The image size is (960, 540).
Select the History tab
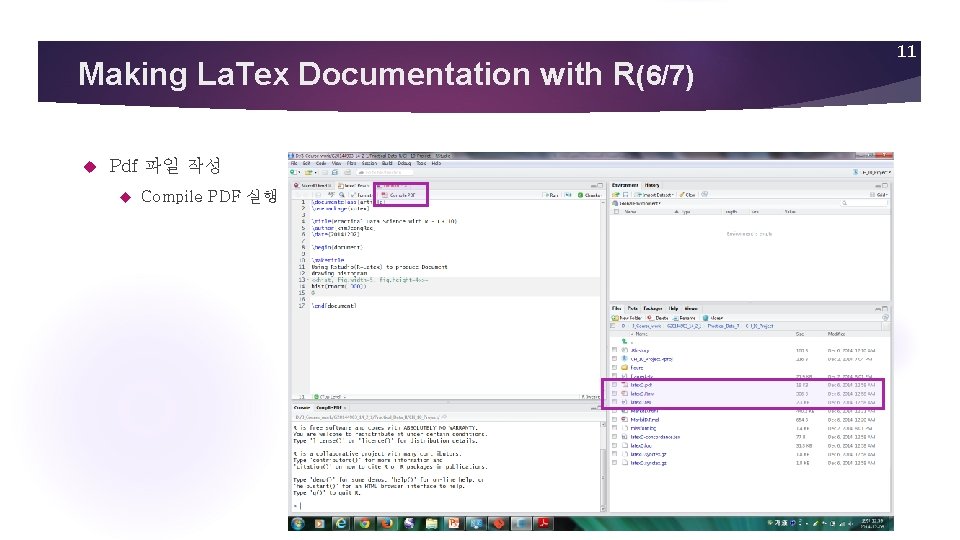point(652,185)
